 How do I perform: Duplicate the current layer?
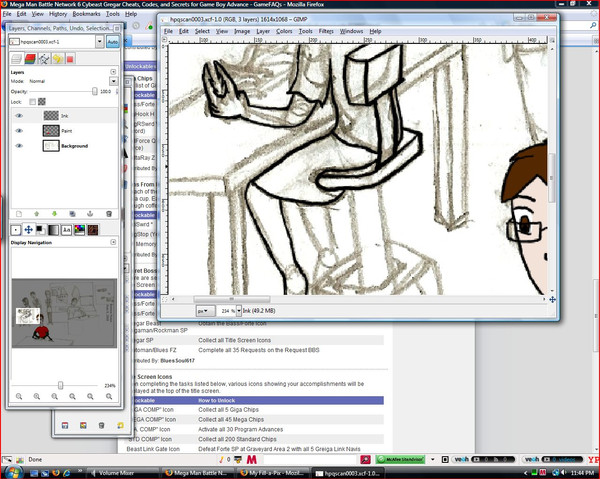72,213
